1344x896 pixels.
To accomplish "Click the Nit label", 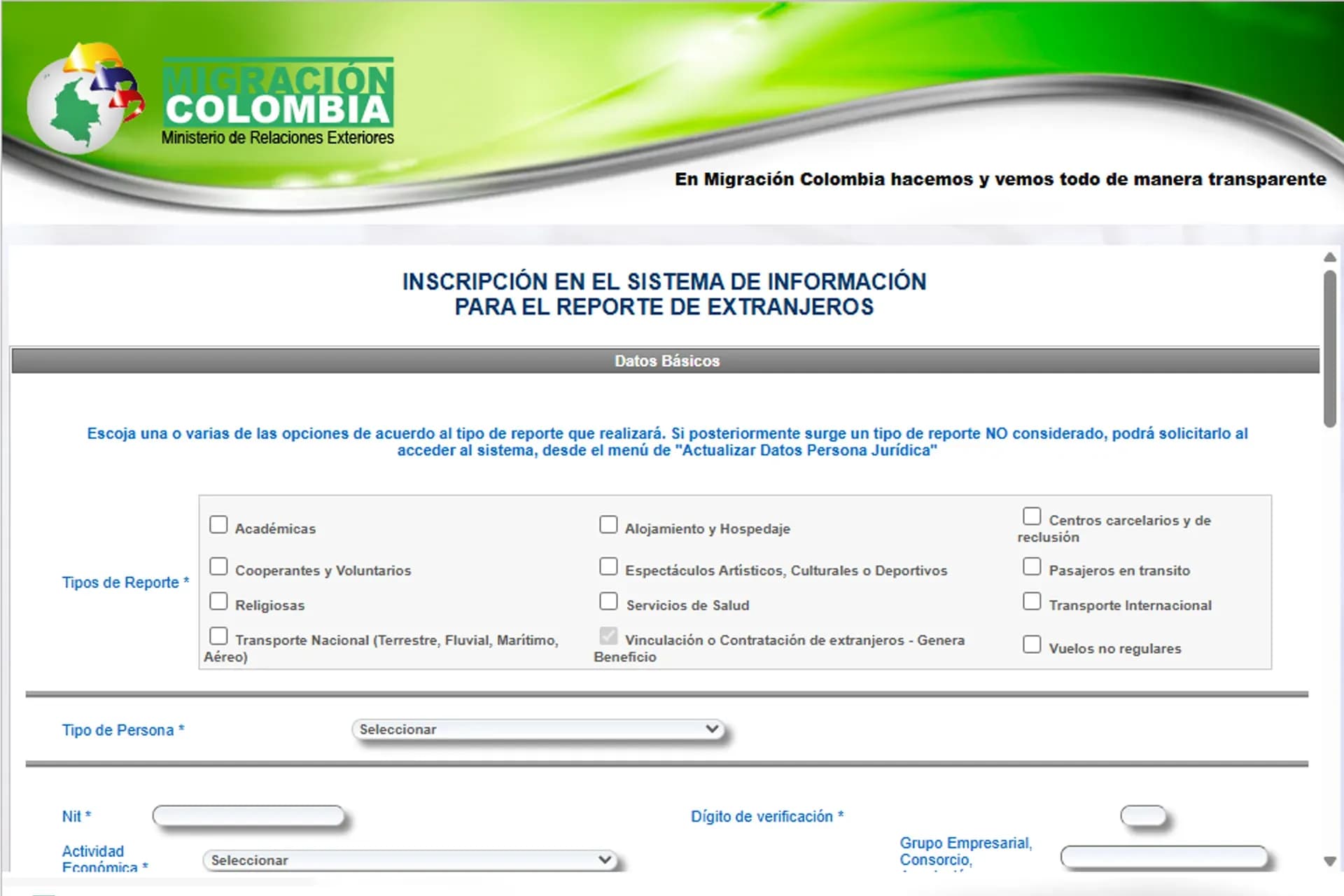I will coord(76,816).
